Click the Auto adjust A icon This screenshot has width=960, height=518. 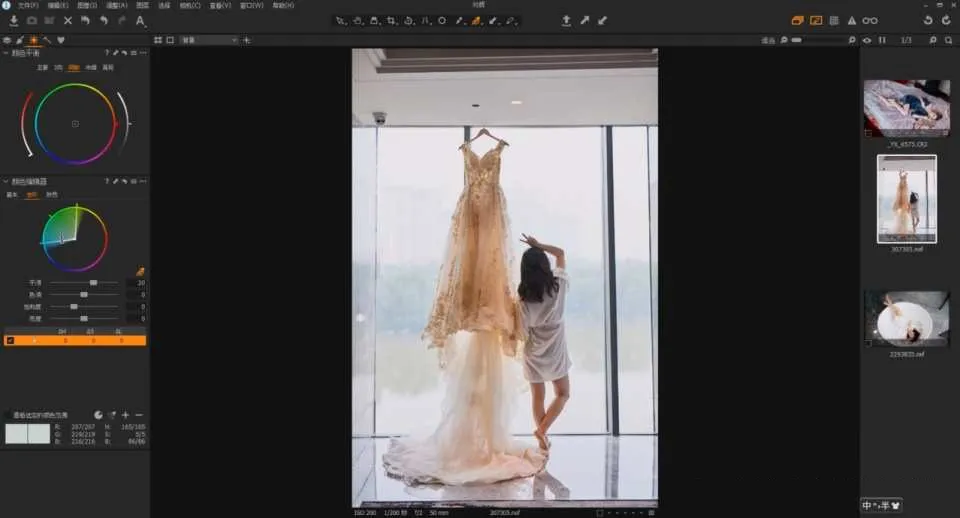click(x=140, y=21)
